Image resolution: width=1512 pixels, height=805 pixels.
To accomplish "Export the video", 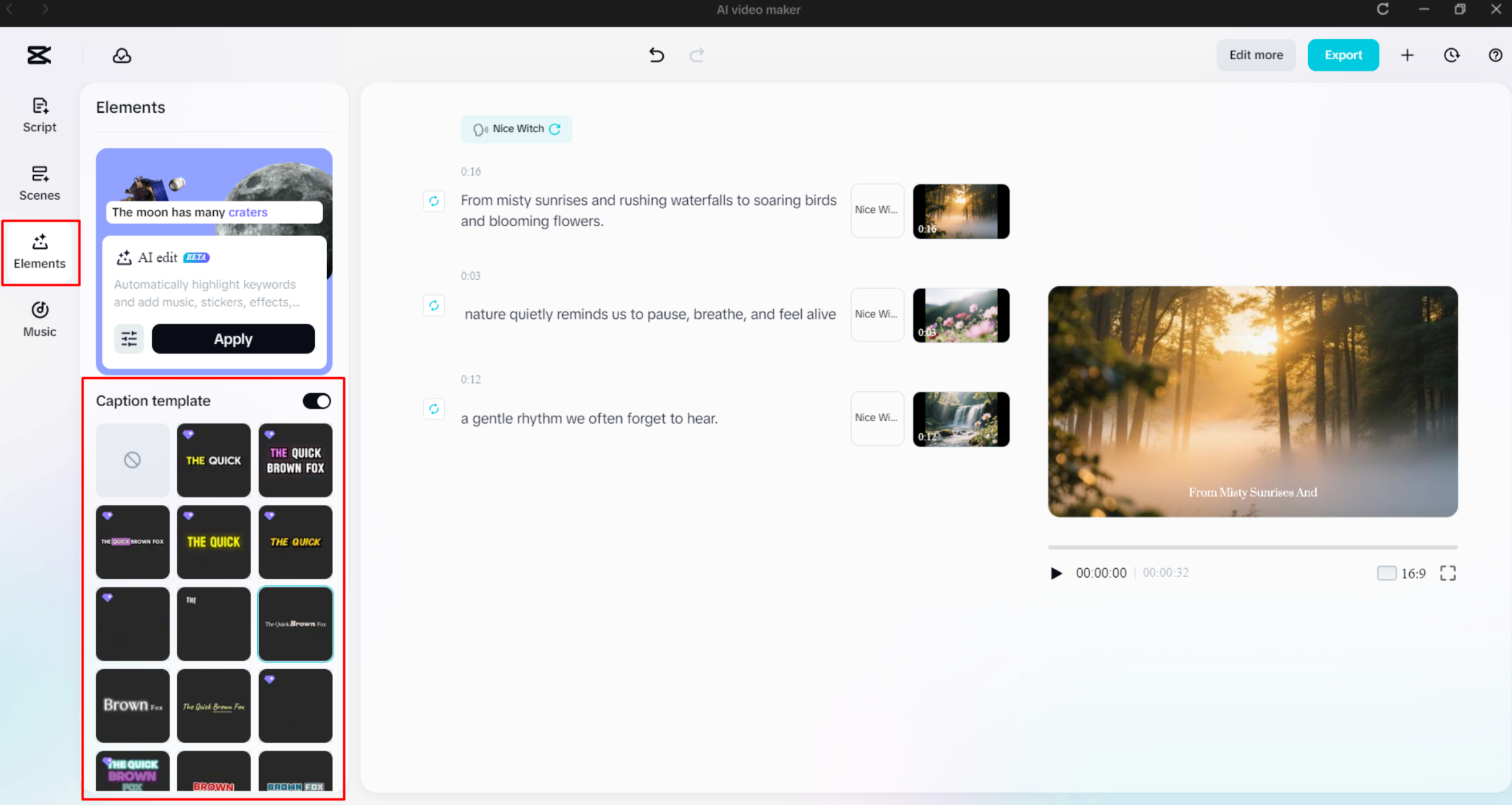I will pos(1343,55).
